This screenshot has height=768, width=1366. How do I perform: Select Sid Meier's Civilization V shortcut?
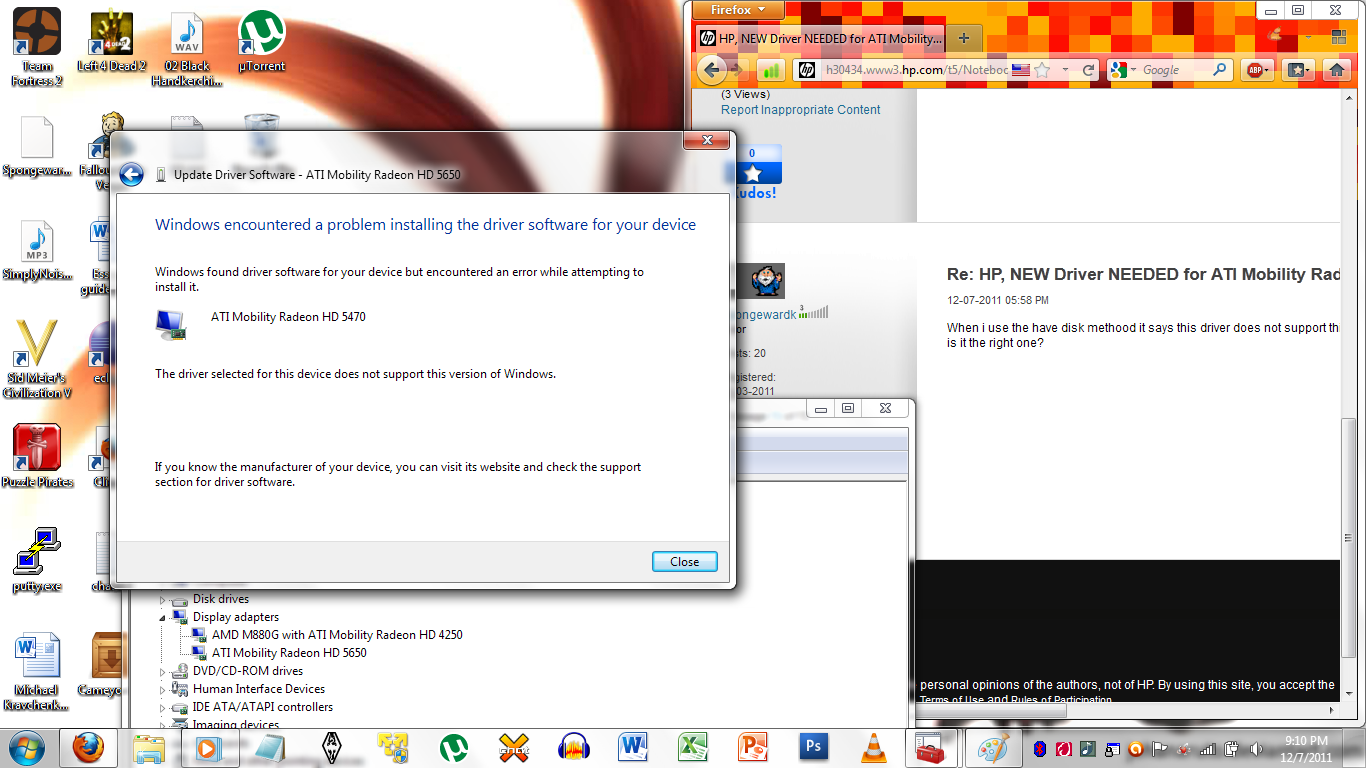(x=37, y=360)
